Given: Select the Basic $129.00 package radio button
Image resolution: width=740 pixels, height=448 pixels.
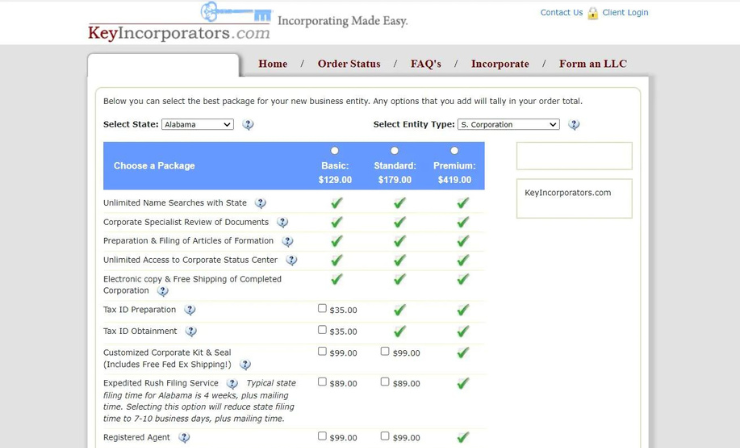Looking at the screenshot, I should click(335, 151).
